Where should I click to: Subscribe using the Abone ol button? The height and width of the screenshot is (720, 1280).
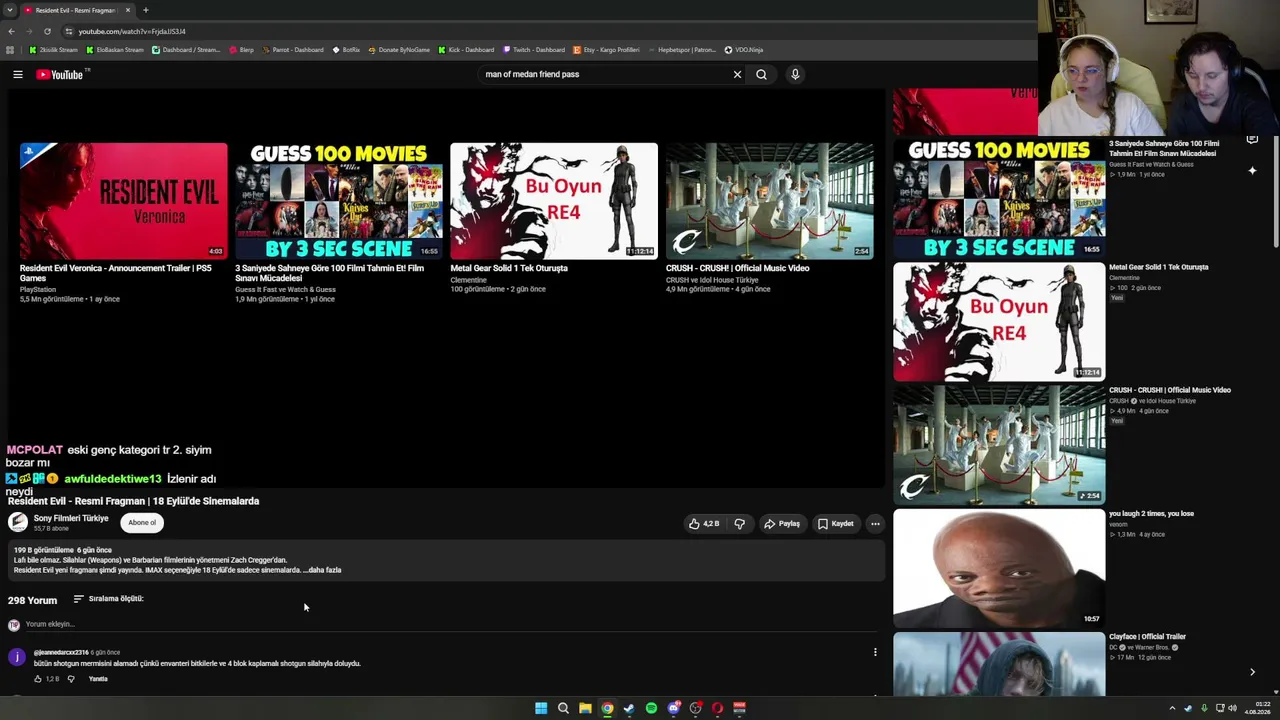pos(142,522)
